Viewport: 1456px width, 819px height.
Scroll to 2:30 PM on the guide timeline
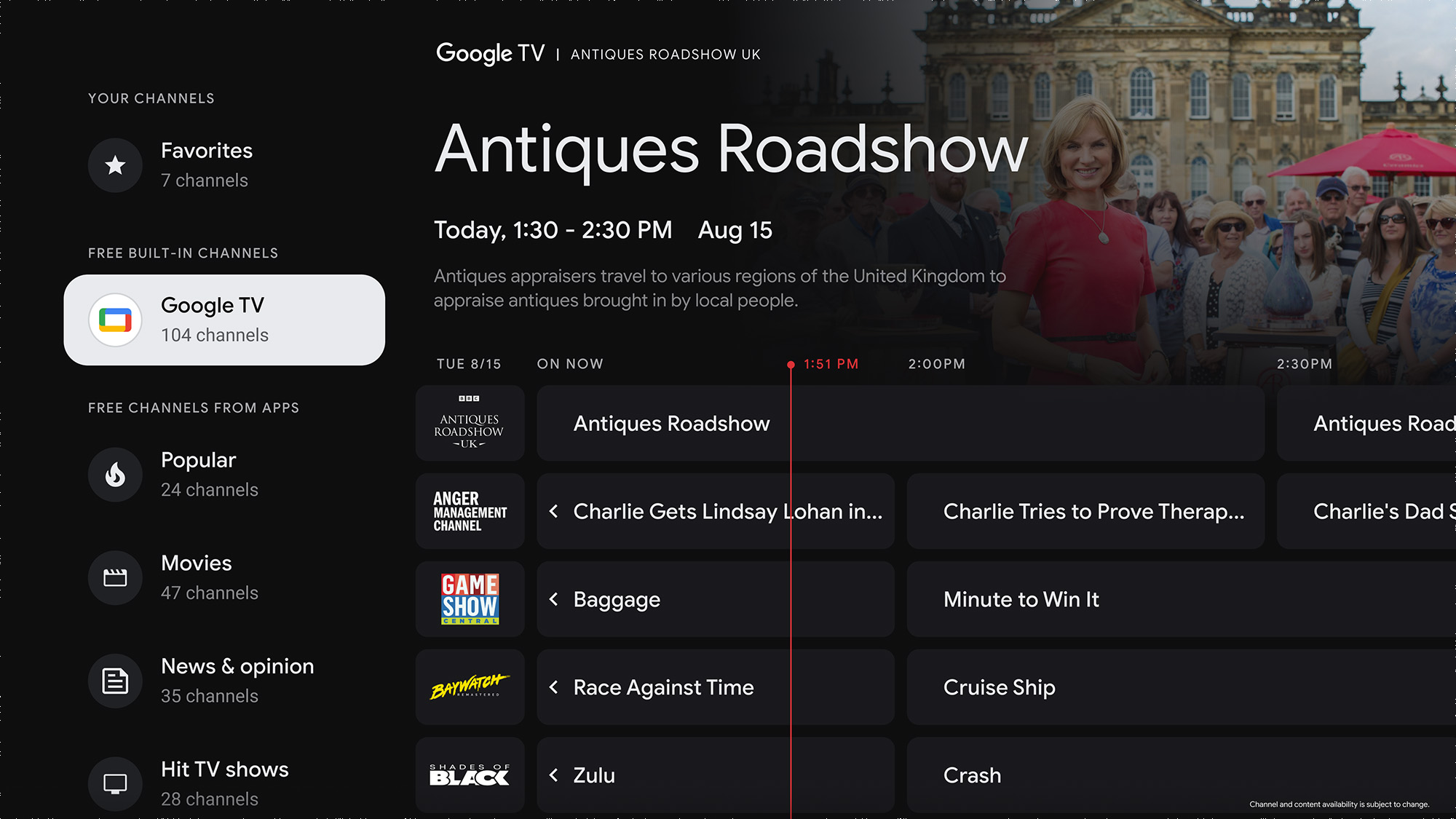(1306, 363)
